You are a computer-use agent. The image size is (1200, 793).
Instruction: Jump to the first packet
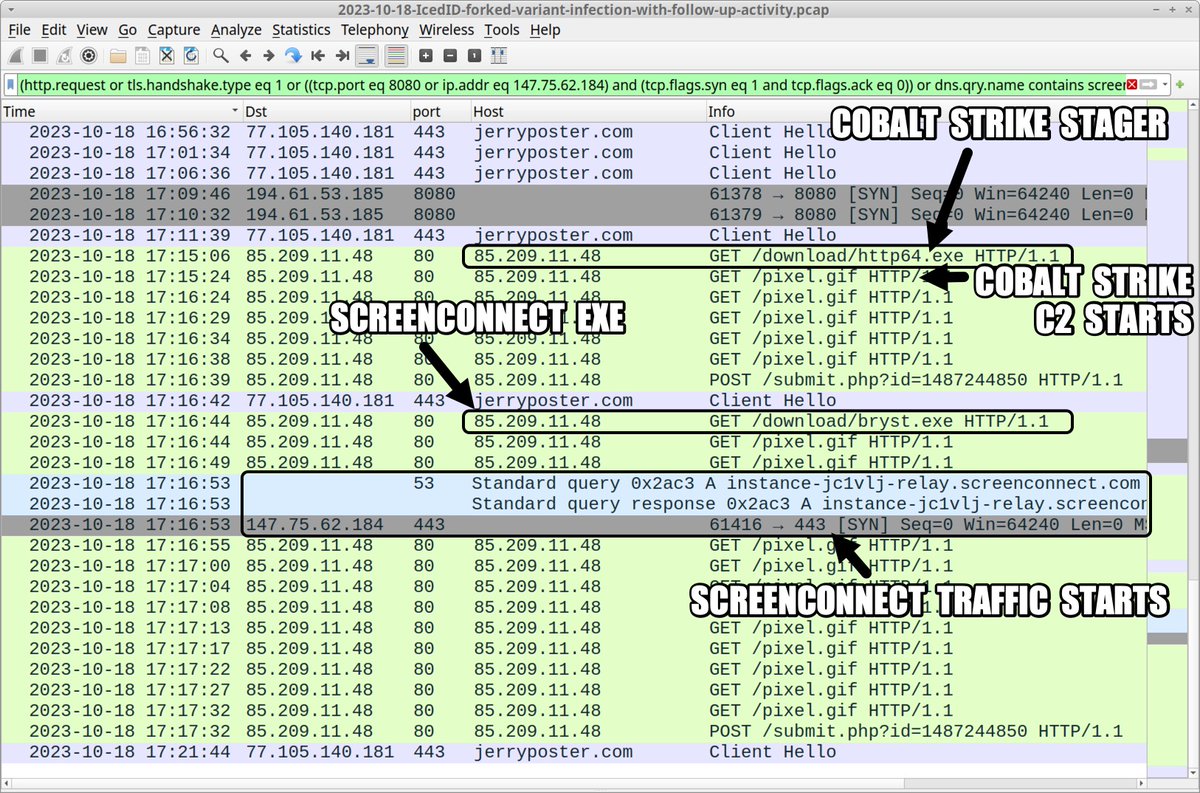(x=317, y=56)
